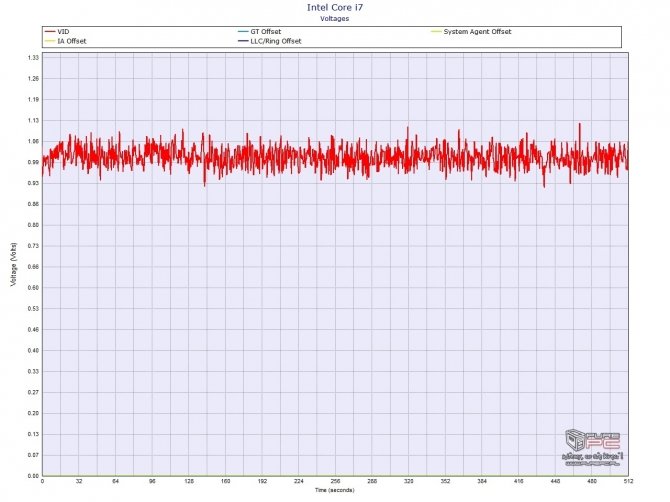Click the GT Offset legend entry

coord(260,32)
